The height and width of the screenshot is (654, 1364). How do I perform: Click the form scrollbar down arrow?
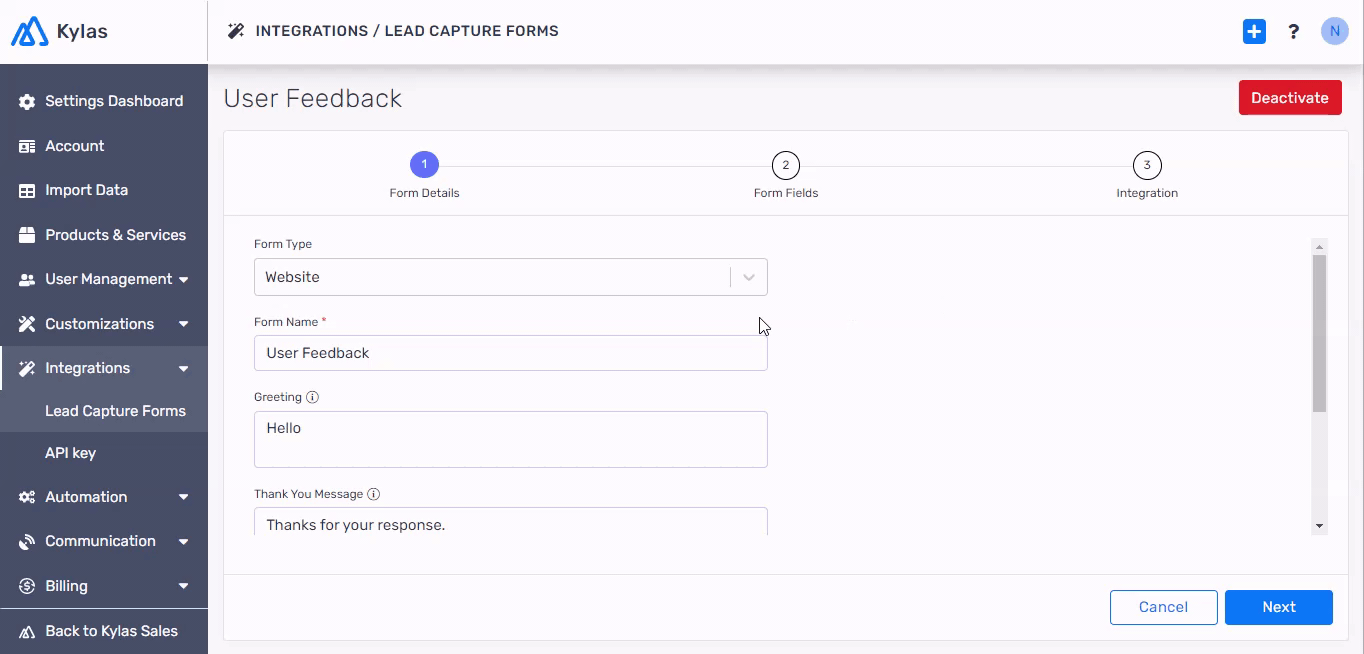tap(1319, 526)
